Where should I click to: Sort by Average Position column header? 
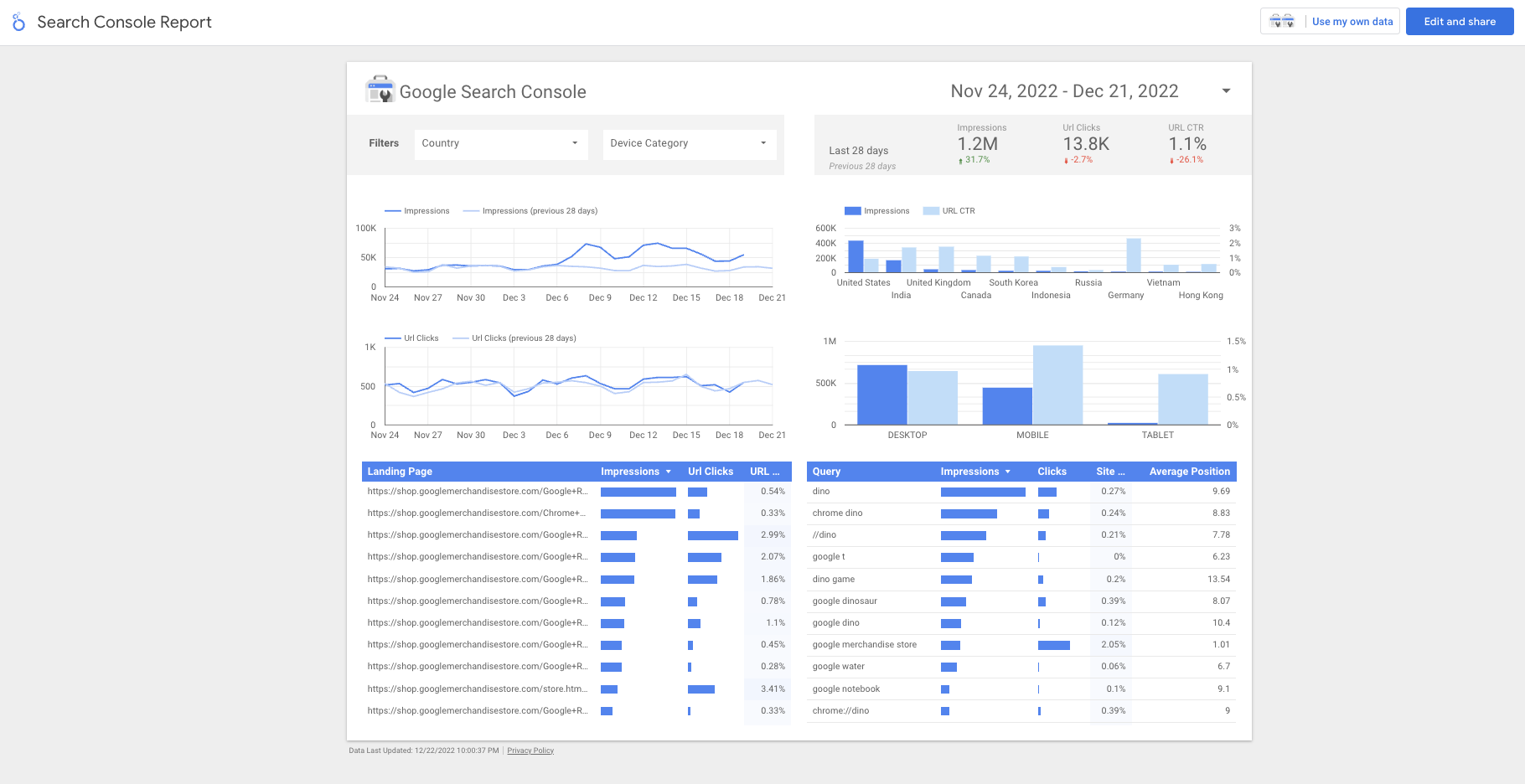[1189, 472]
